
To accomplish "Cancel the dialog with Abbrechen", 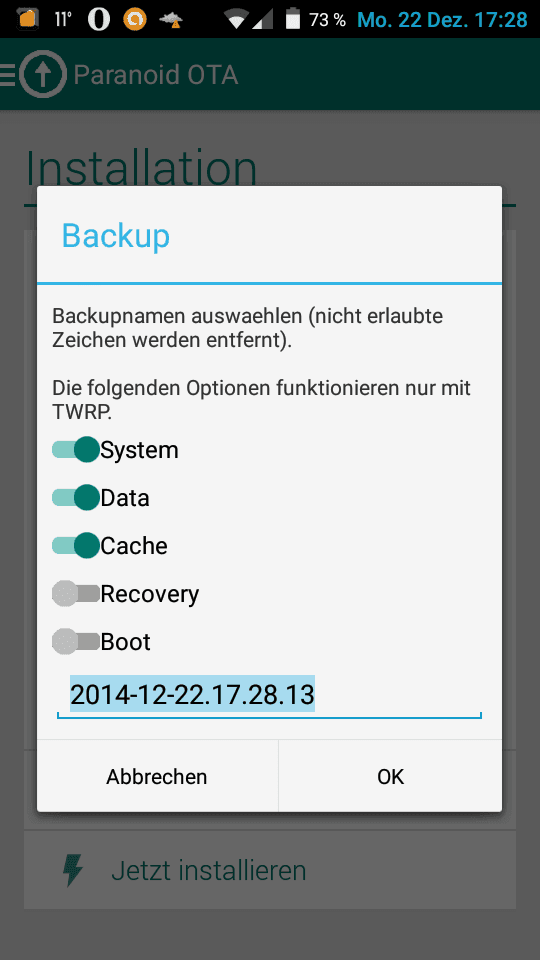I will (x=157, y=776).
